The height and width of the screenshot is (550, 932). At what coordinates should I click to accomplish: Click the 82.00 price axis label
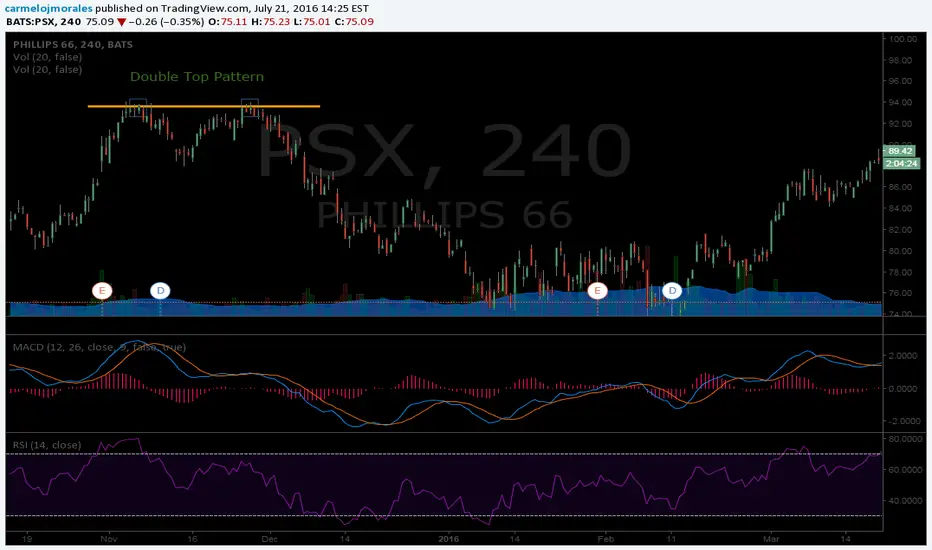[901, 230]
